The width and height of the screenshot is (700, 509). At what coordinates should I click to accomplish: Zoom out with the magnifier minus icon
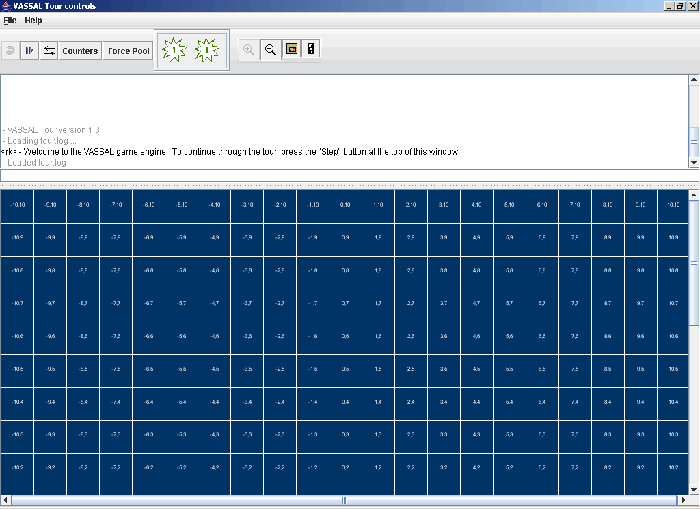[x=270, y=49]
